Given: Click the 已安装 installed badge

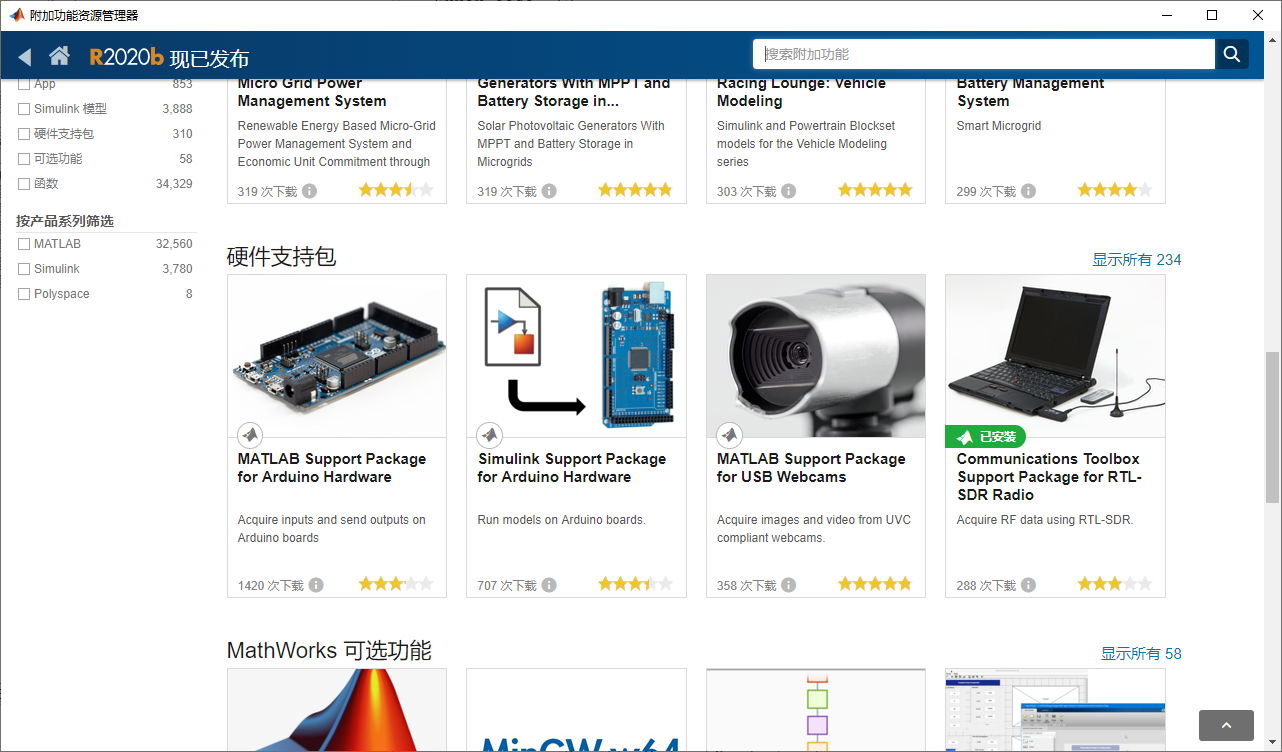Looking at the screenshot, I should (985, 436).
